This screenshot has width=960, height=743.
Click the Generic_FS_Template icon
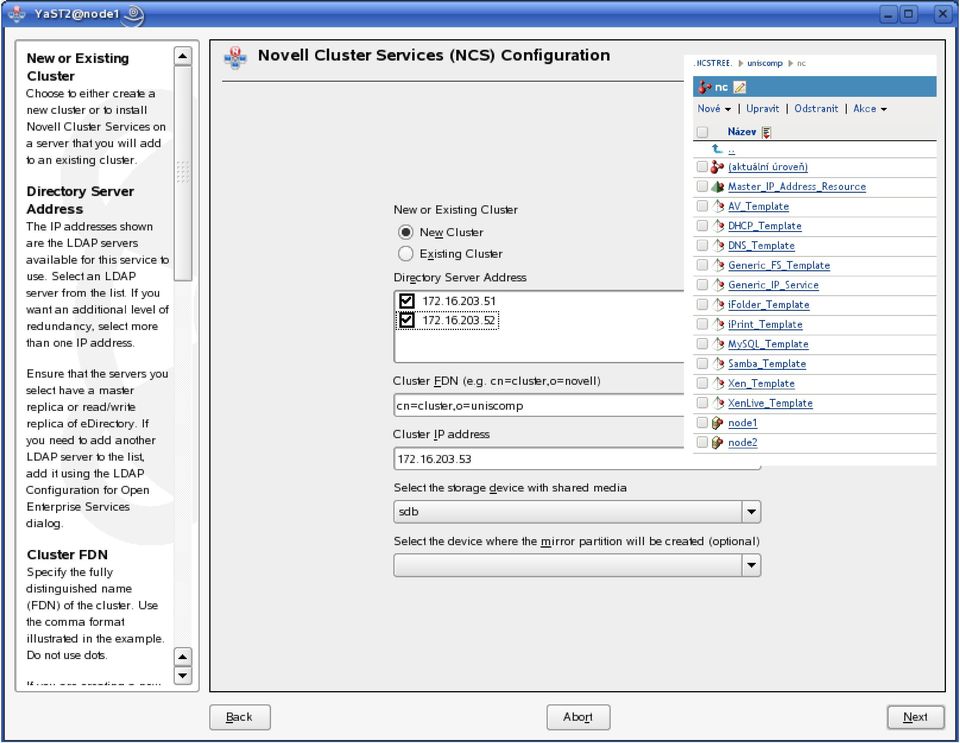coord(718,265)
